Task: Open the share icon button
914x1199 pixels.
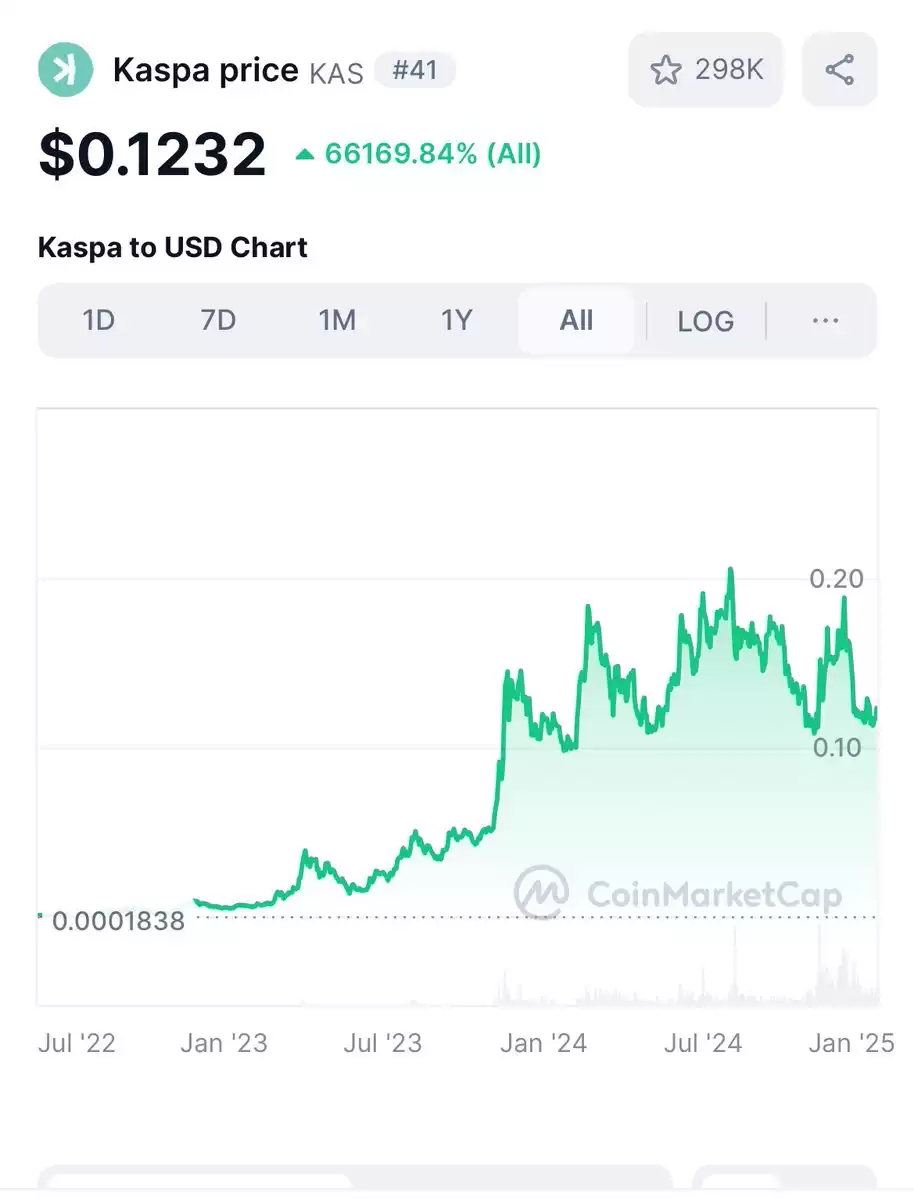Action: point(839,70)
